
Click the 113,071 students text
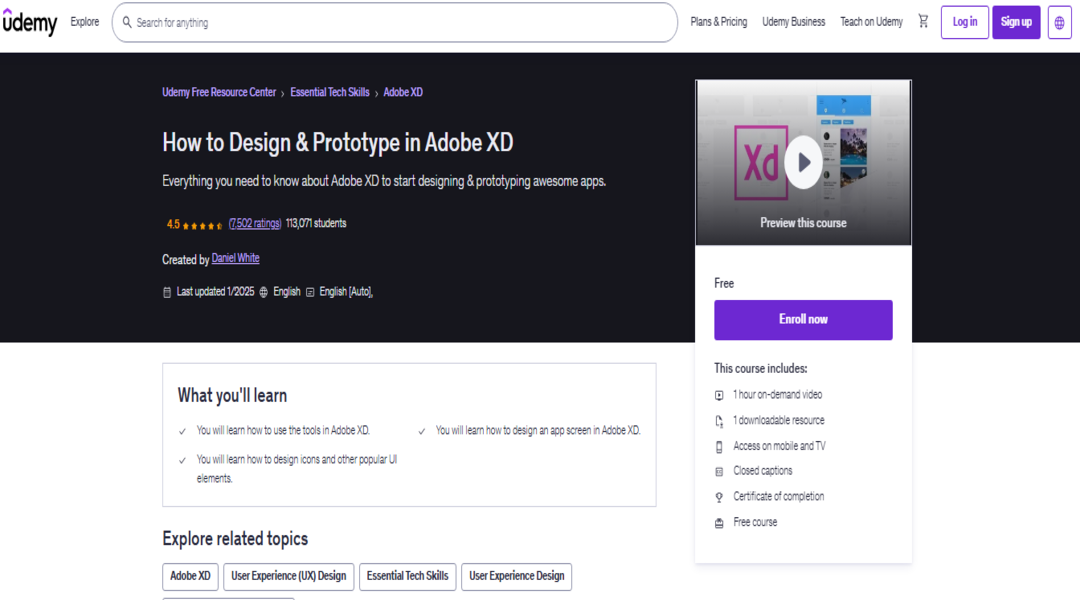click(x=316, y=223)
